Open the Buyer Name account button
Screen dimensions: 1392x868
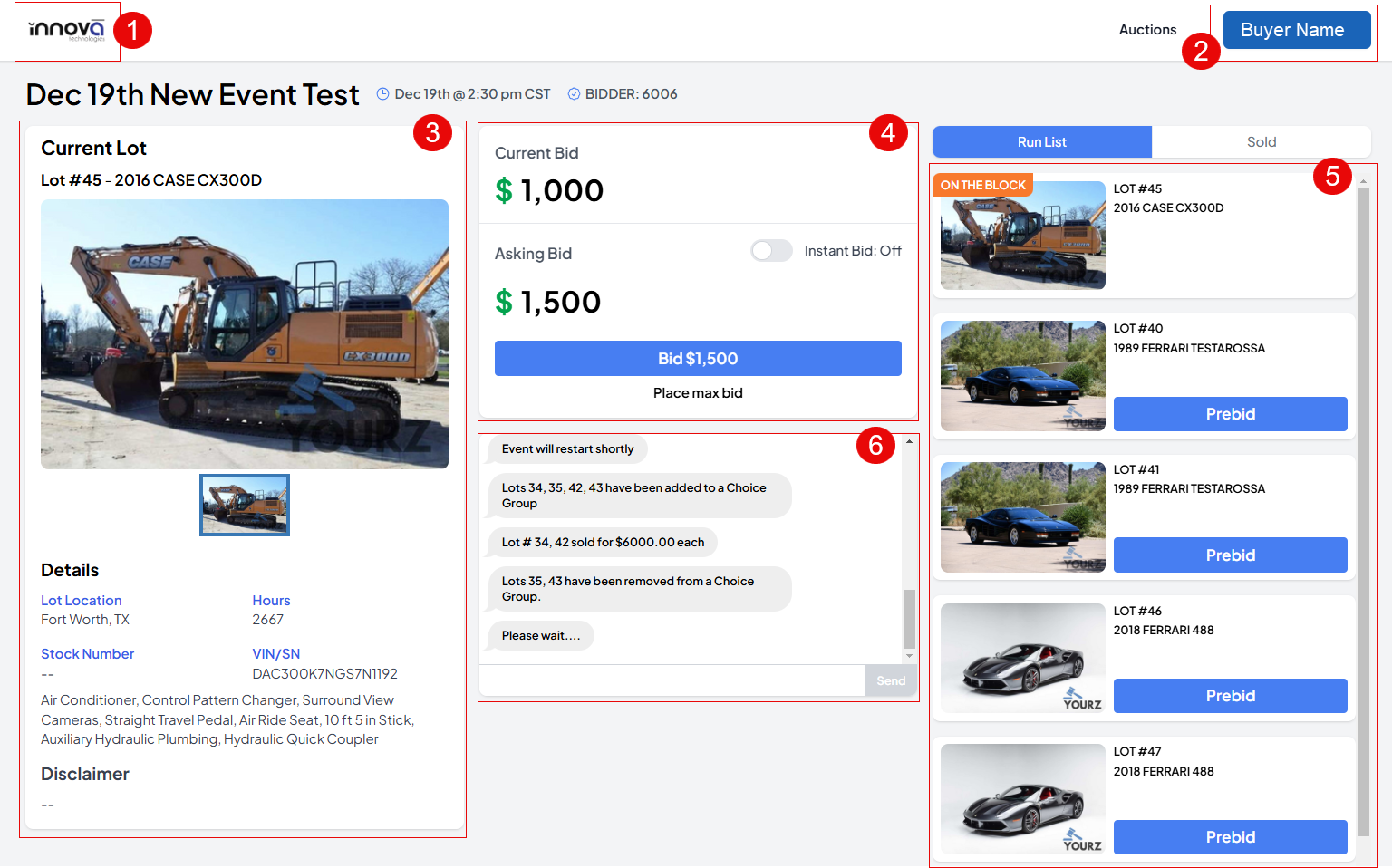pyautogui.click(x=1297, y=30)
